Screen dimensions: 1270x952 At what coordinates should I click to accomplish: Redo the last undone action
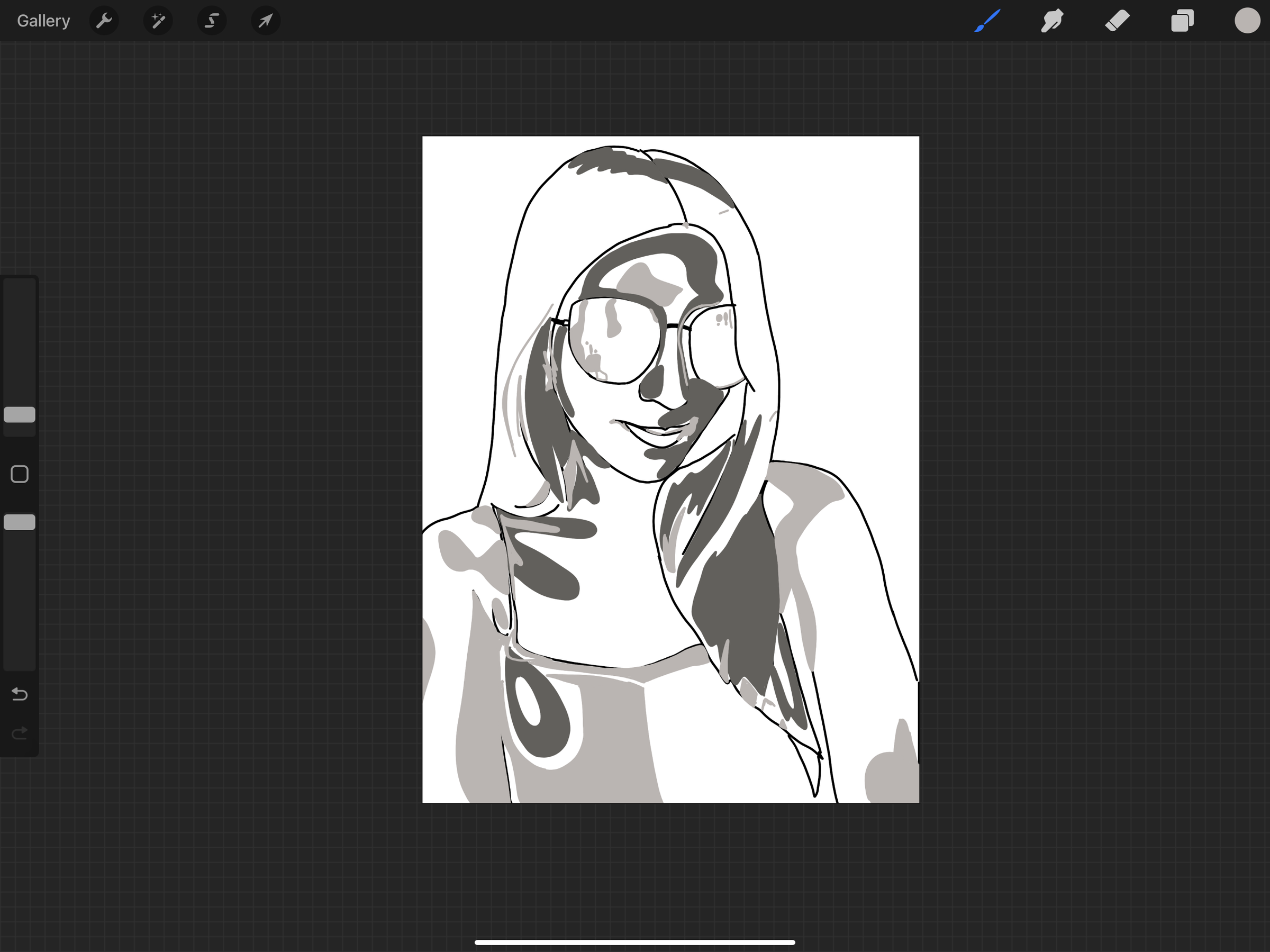tap(20, 733)
